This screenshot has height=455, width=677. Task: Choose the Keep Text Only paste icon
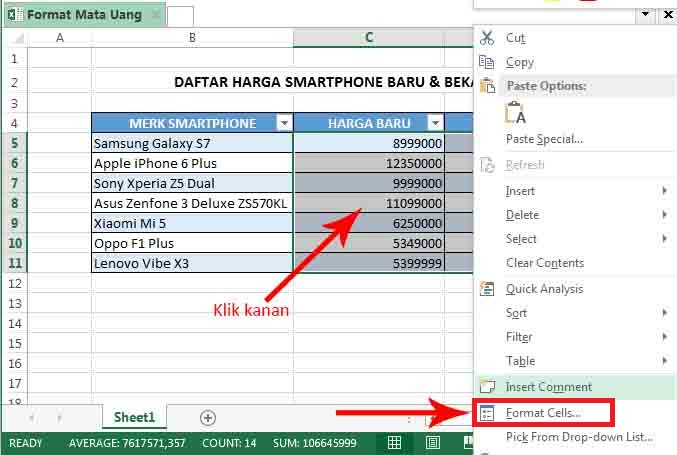click(x=515, y=113)
